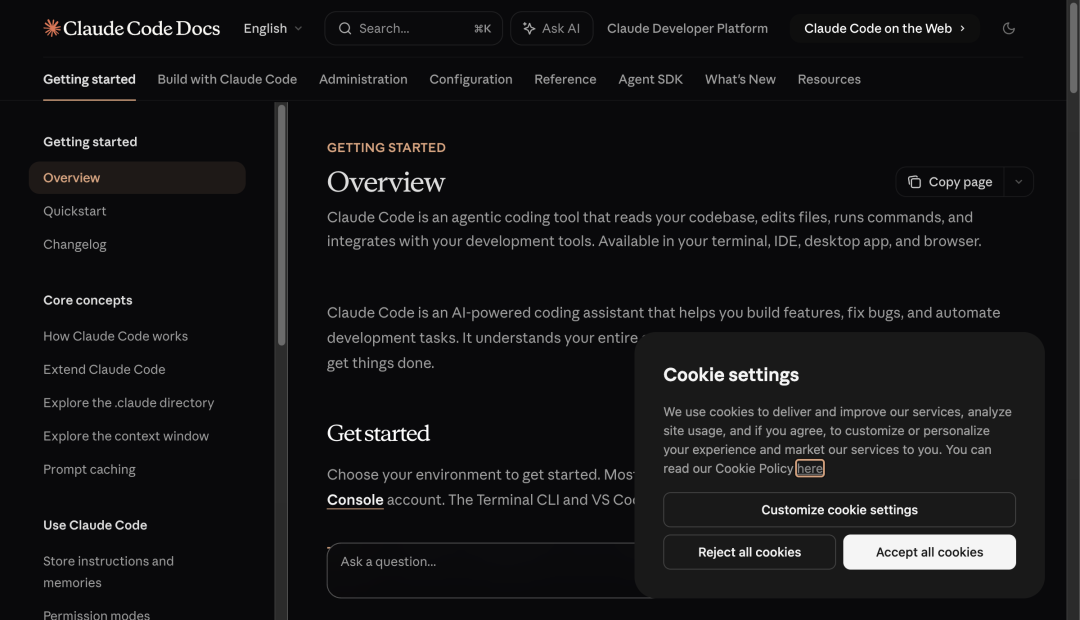The width and height of the screenshot is (1080, 620).
Task: Open the Agent SDK tab
Action: (x=651, y=79)
